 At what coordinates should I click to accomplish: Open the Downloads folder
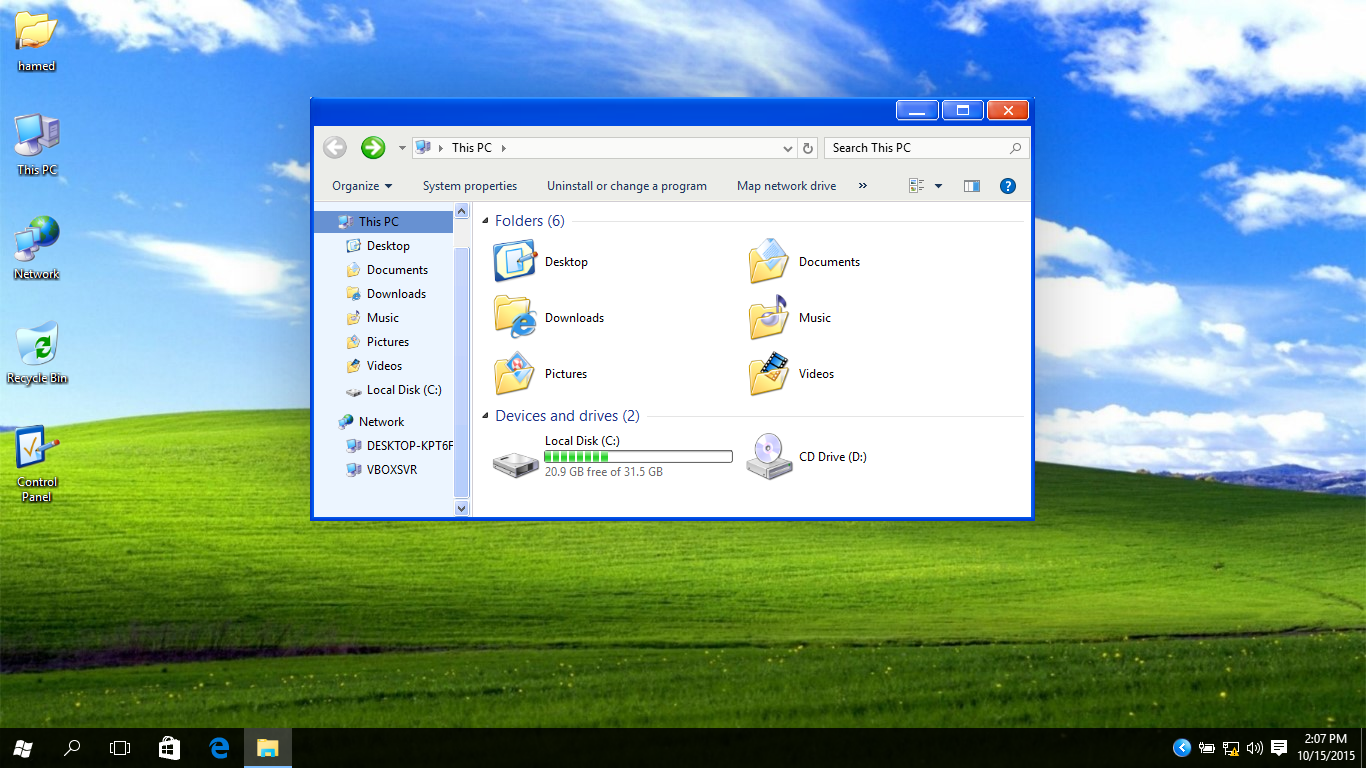574,317
